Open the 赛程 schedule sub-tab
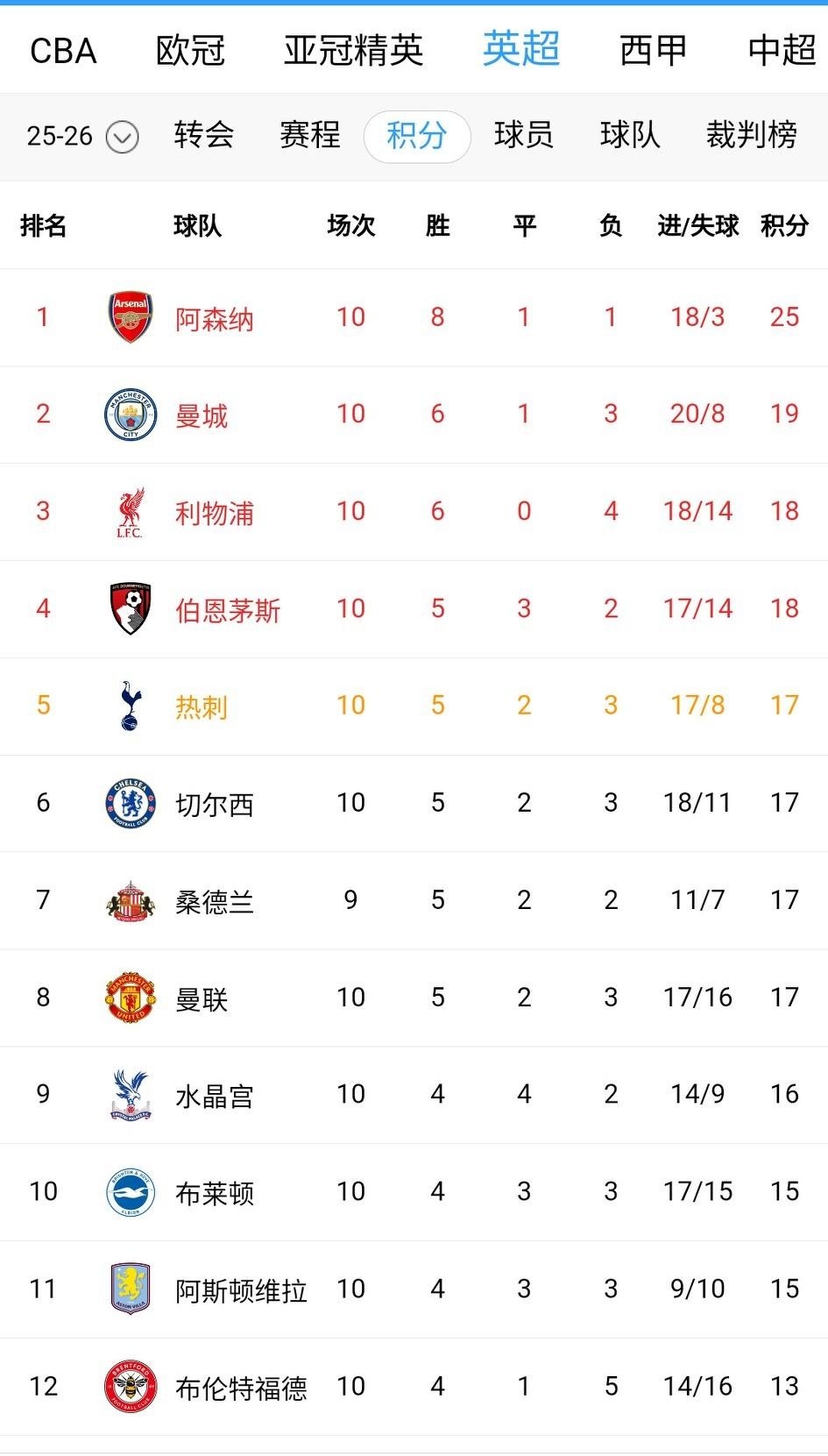Image resolution: width=828 pixels, height=1456 pixels. 309,136
